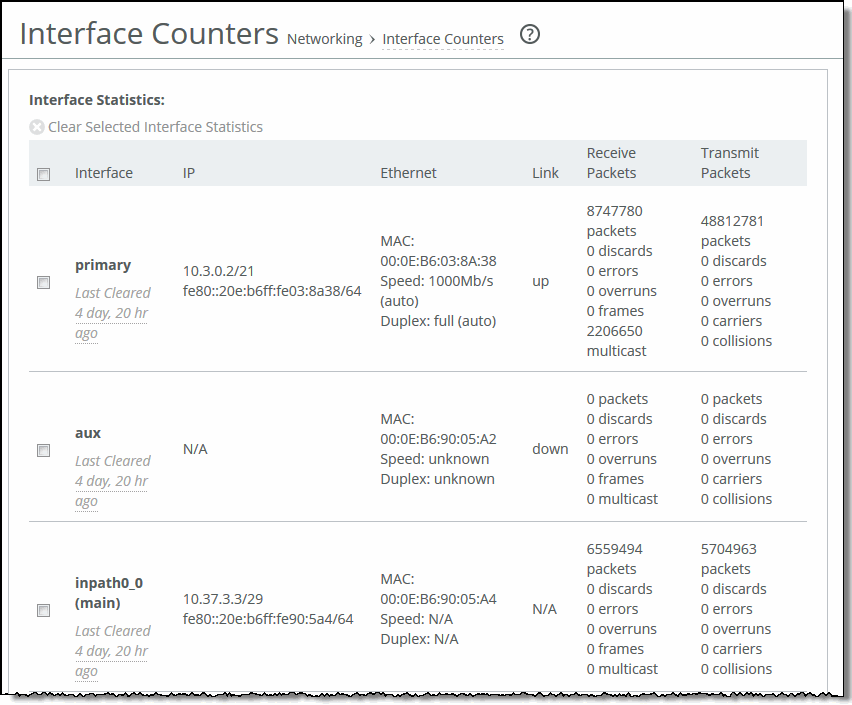The image size is (852, 705).
Task: Click the Interface column header
Action: point(104,173)
